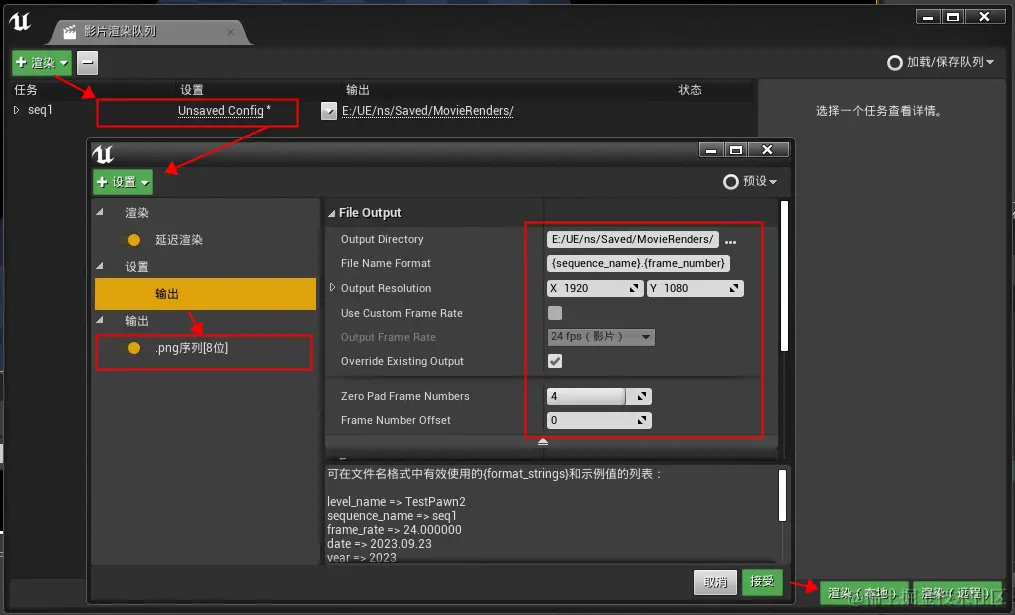Collapse the File Output section
The image size is (1015, 615).
(x=331, y=213)
